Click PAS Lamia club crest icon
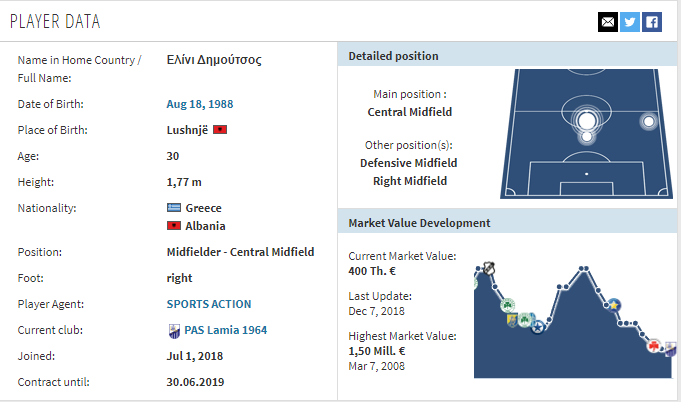Screen dimensions: 681x402 pyautogui.click(x=174, y=331)
